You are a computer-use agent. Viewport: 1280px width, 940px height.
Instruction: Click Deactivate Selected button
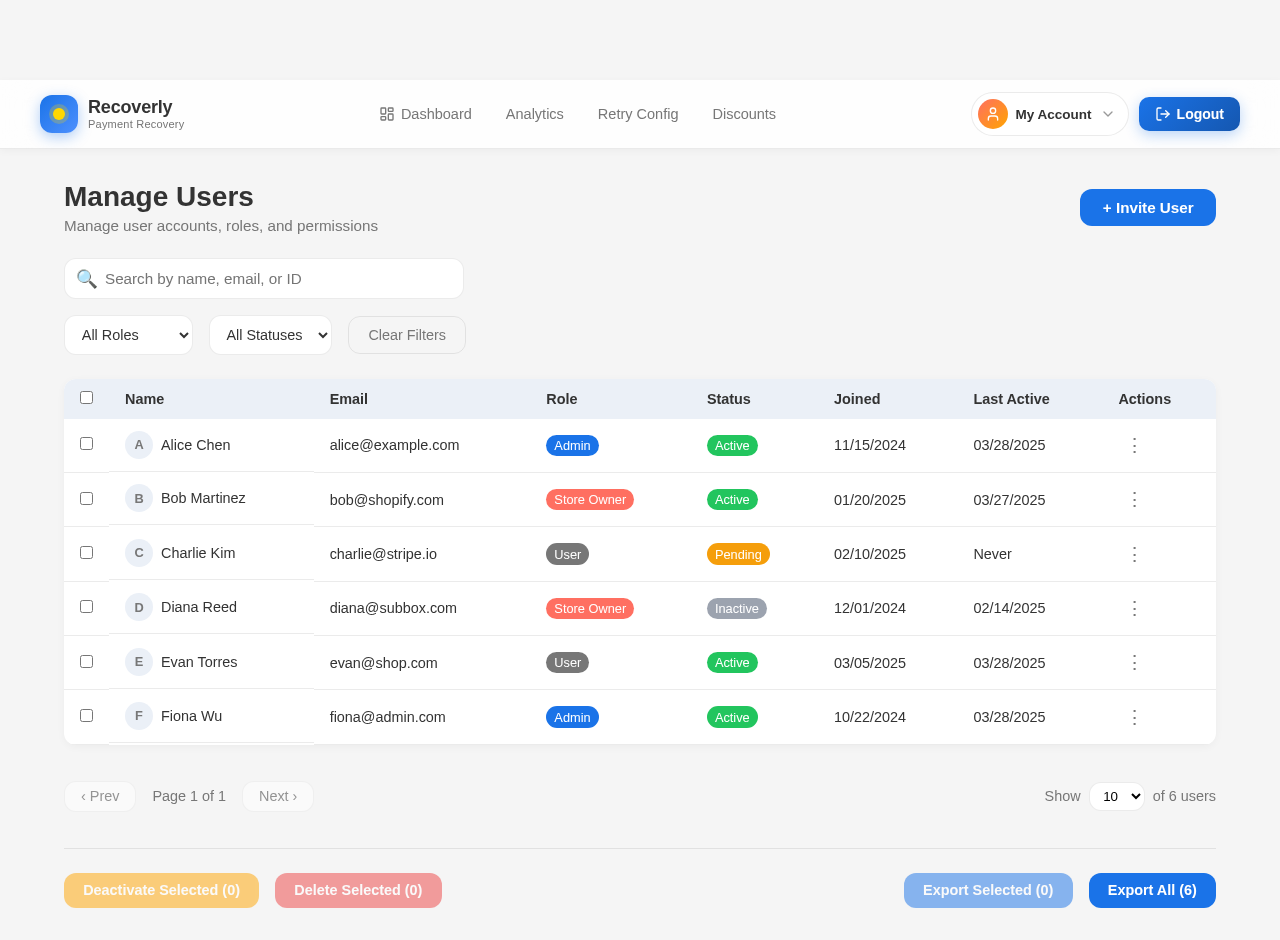coord(161,890)
